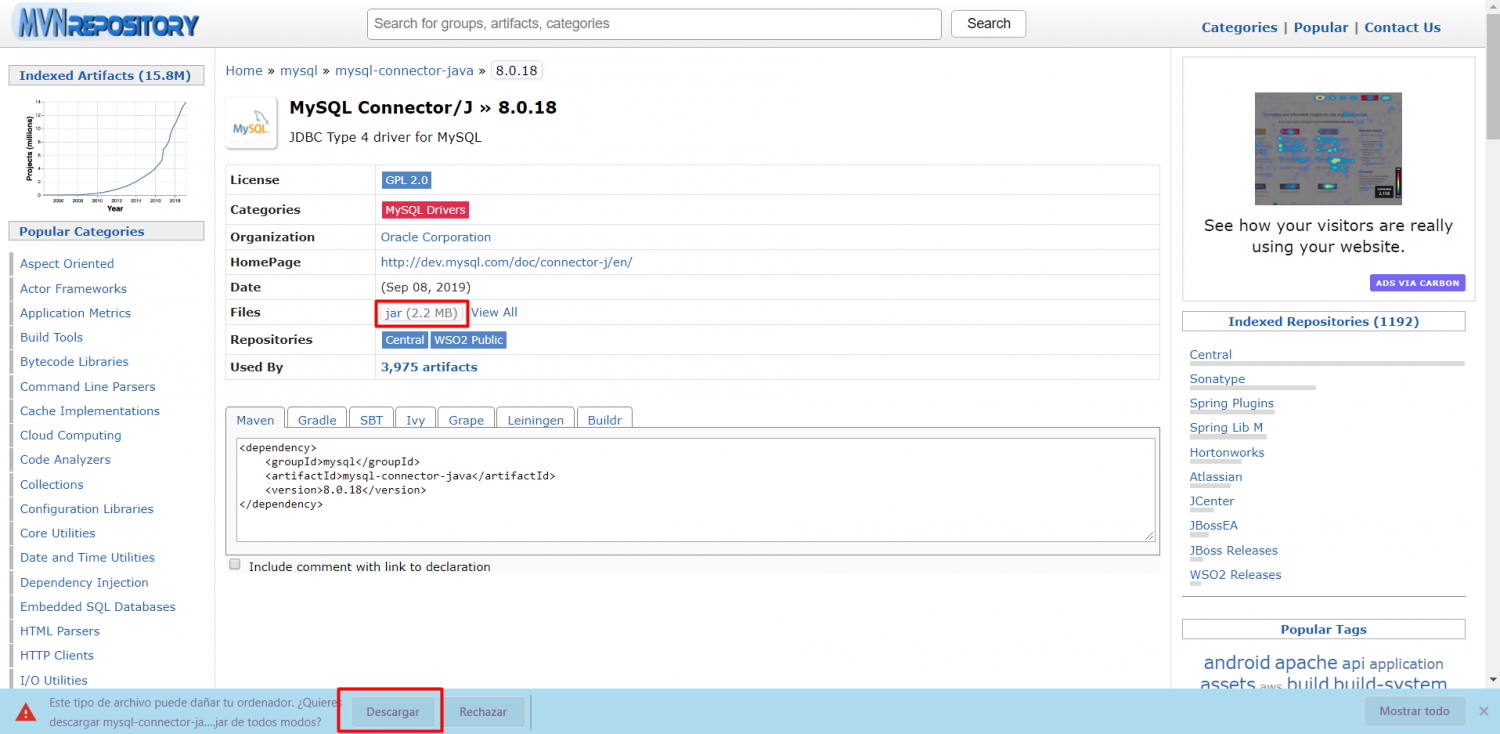Open the Embedded SQL Databases category
Screen dimensions: 1500x734
97,607
